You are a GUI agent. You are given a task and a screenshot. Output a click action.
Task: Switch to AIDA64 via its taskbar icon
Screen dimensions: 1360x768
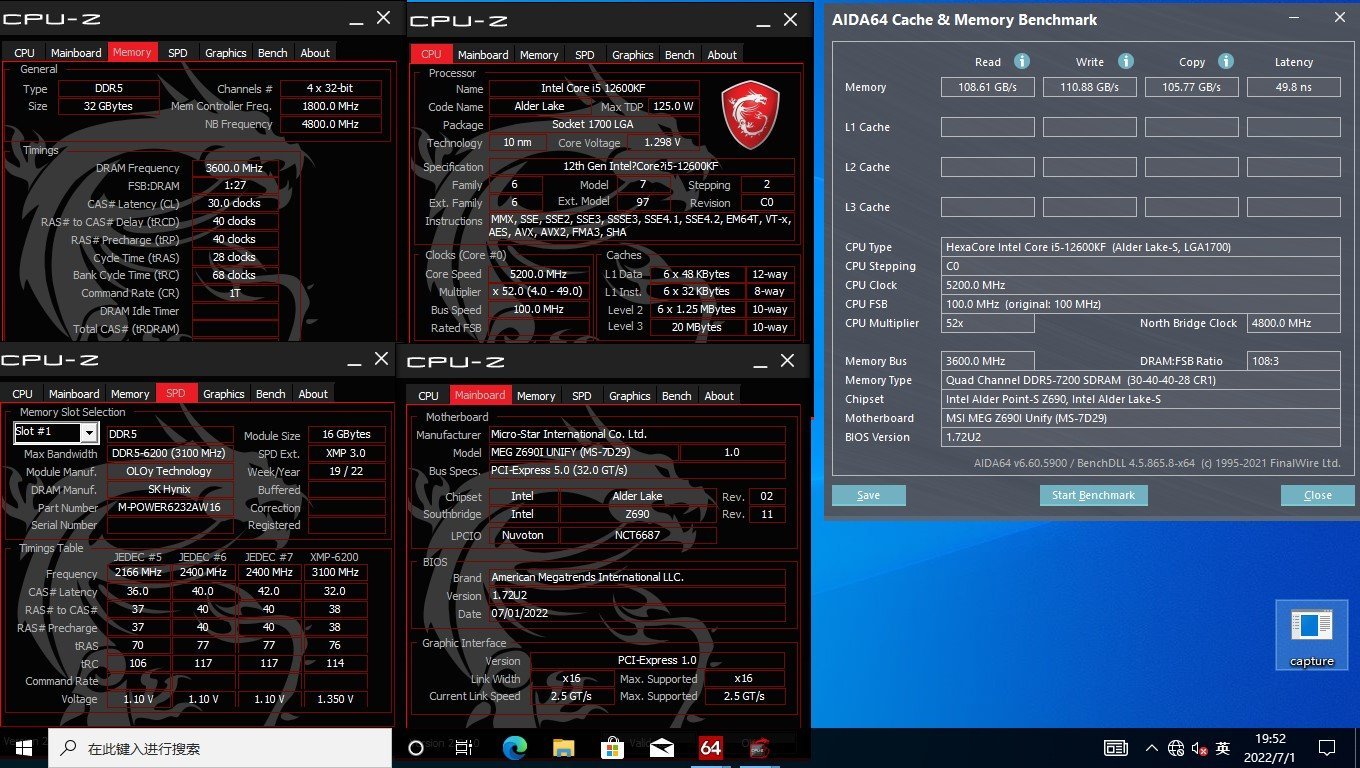[710, 747]
